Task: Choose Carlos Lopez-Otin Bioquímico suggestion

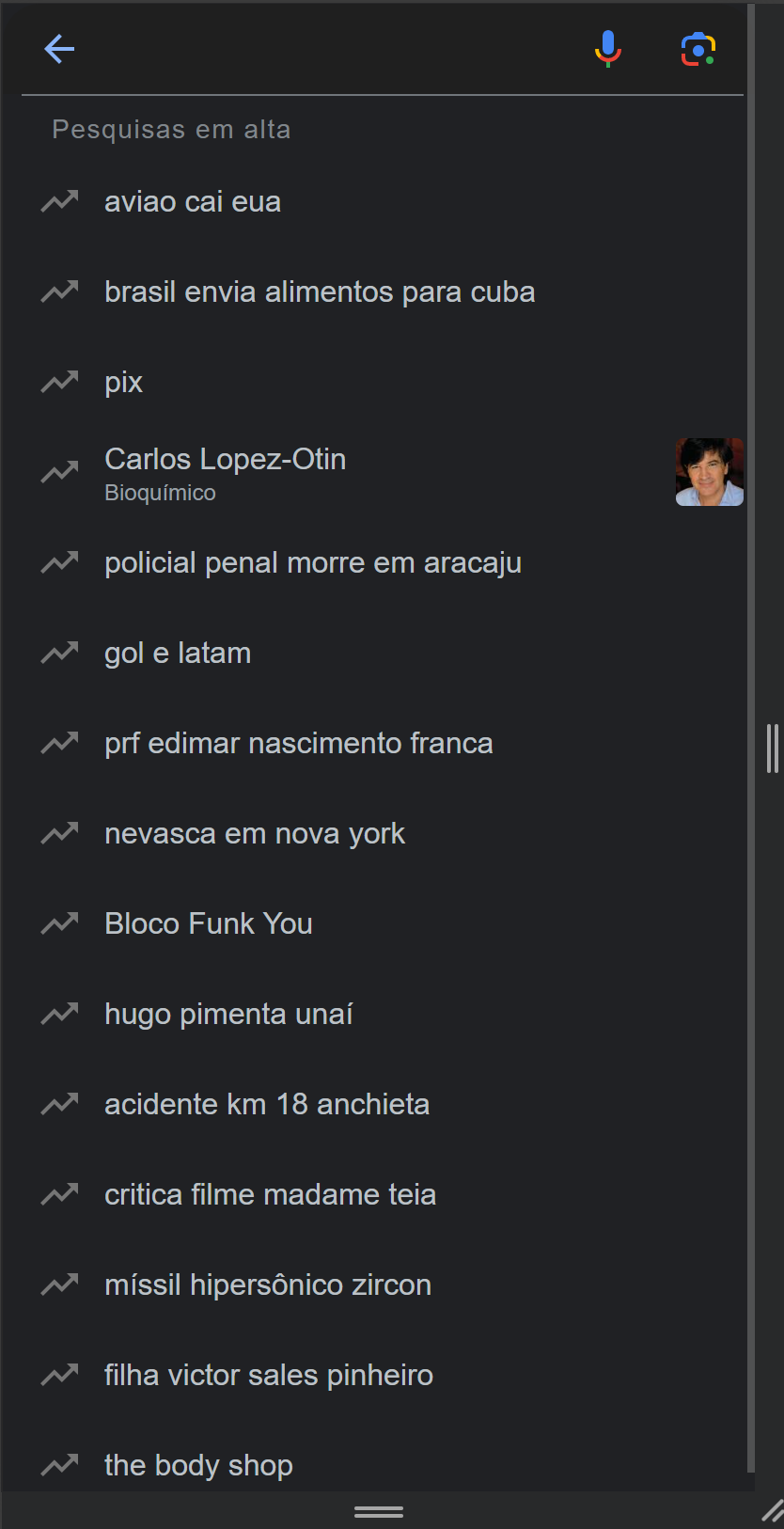Action: (226, 472)
